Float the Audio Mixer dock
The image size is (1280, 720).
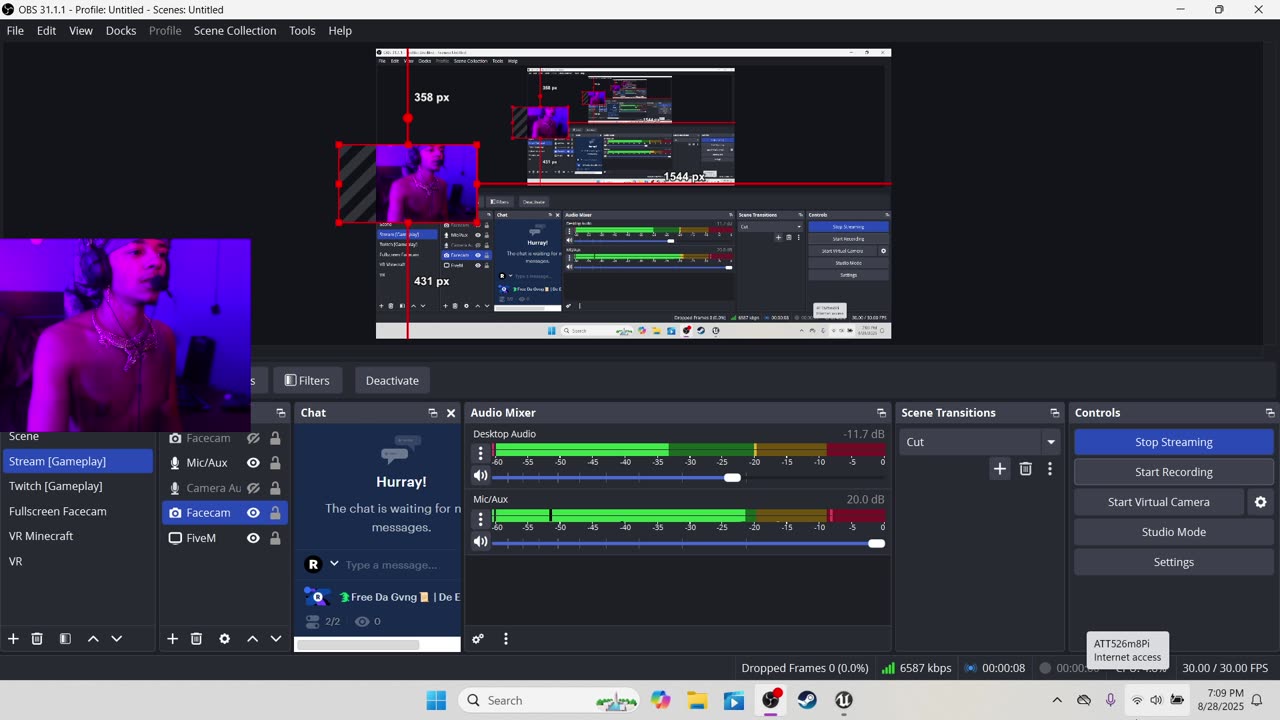coord(881,413)
